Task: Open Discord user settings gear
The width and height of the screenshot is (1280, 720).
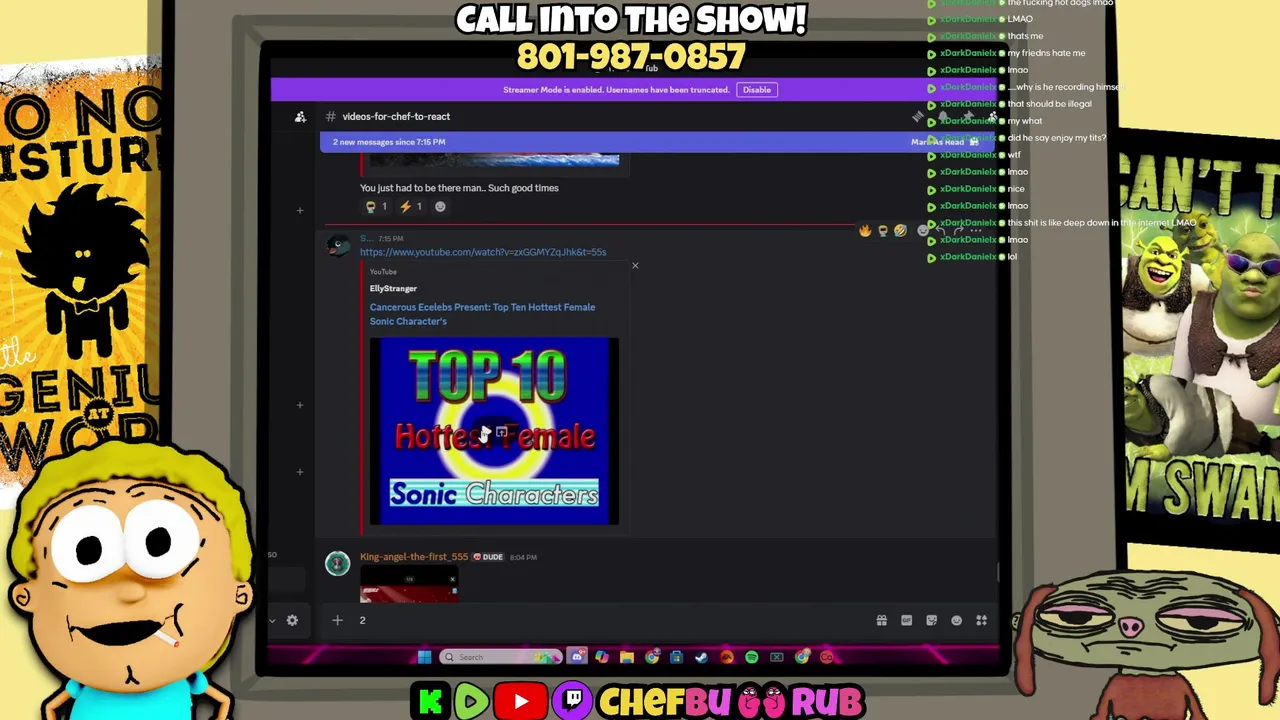Action: coord(292,621)
